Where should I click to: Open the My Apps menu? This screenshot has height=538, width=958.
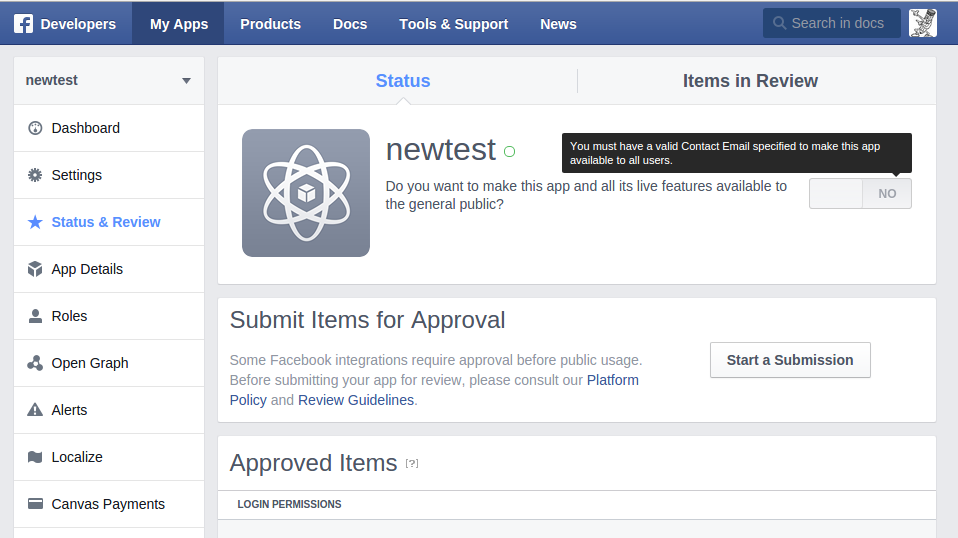coord(178,24)
